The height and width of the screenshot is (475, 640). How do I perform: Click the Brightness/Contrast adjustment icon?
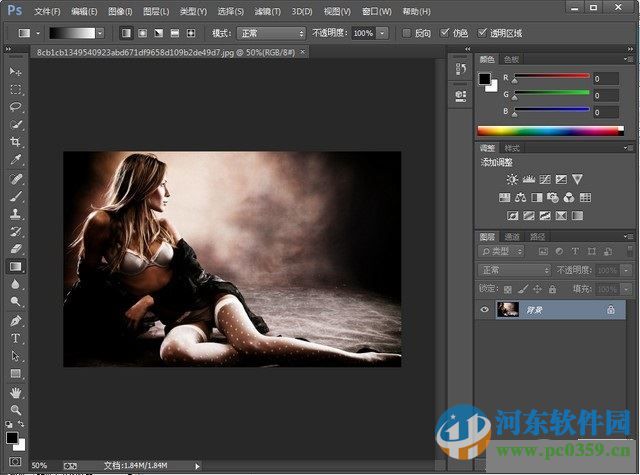tap(512, 179)
